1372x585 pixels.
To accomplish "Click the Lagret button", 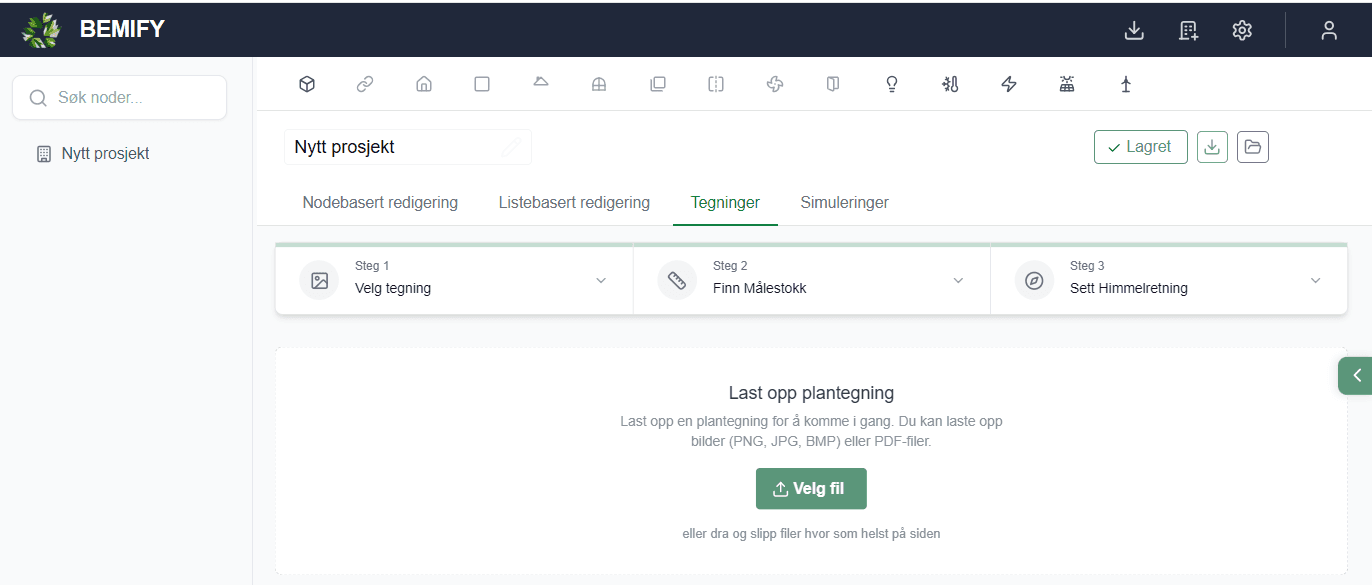I will 1141,147.
